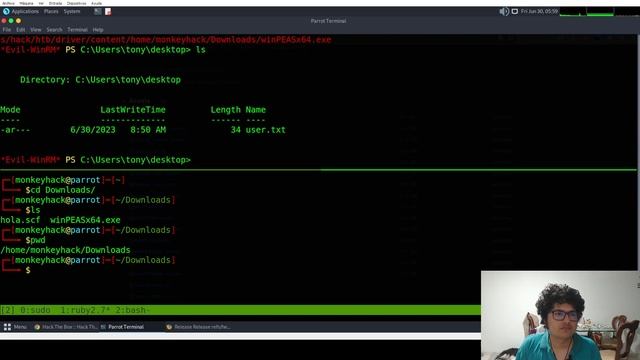Switch to the Hack The Box browser taskbar item
This screenshot has width=640, height=360.
[x=66, y=327]
